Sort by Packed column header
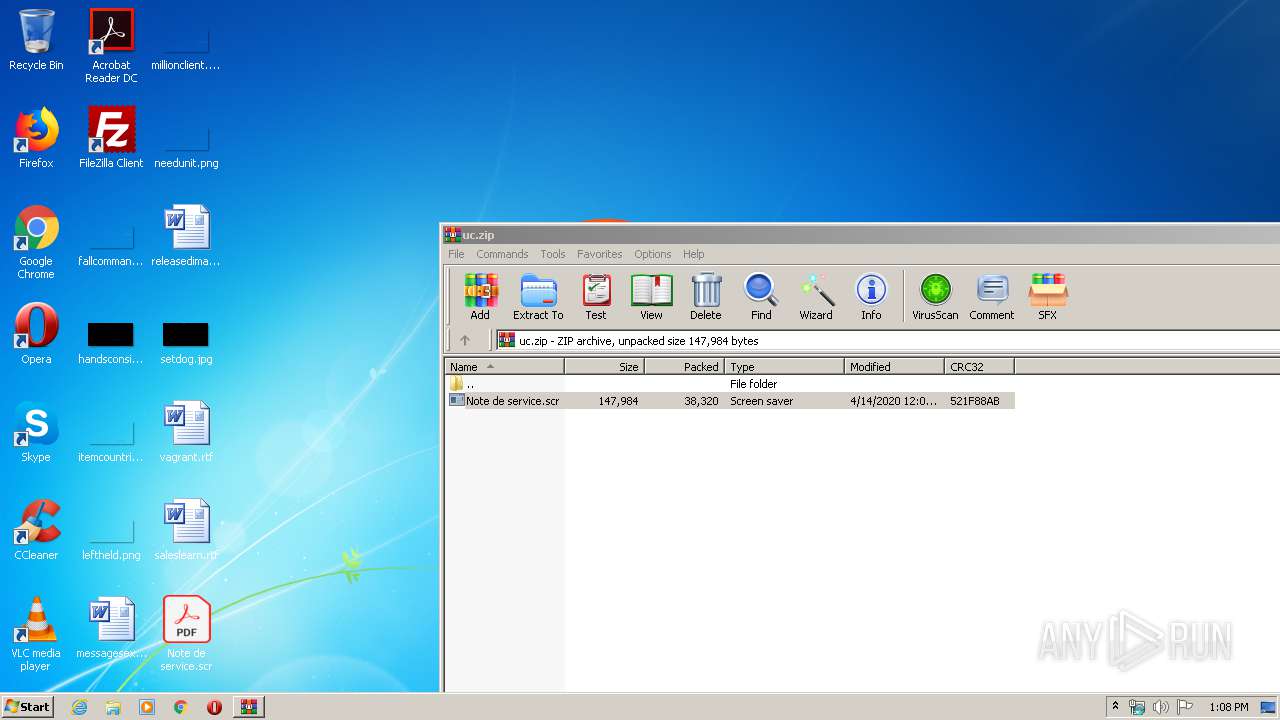The height and width of the screenshot is (720, 1280). [x=685, y=367]
